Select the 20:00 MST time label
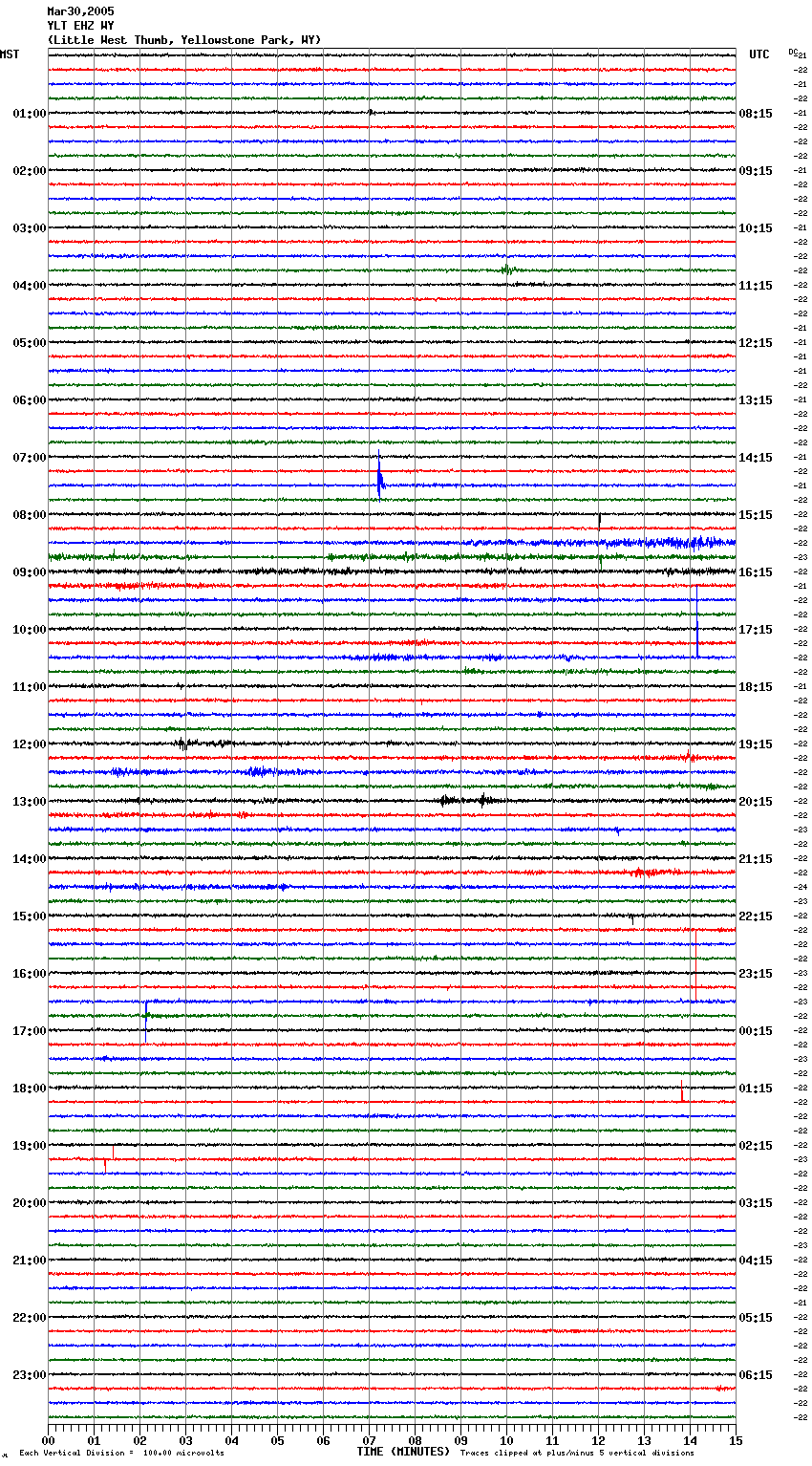The image size is (812, 1466). (30, 1203)
